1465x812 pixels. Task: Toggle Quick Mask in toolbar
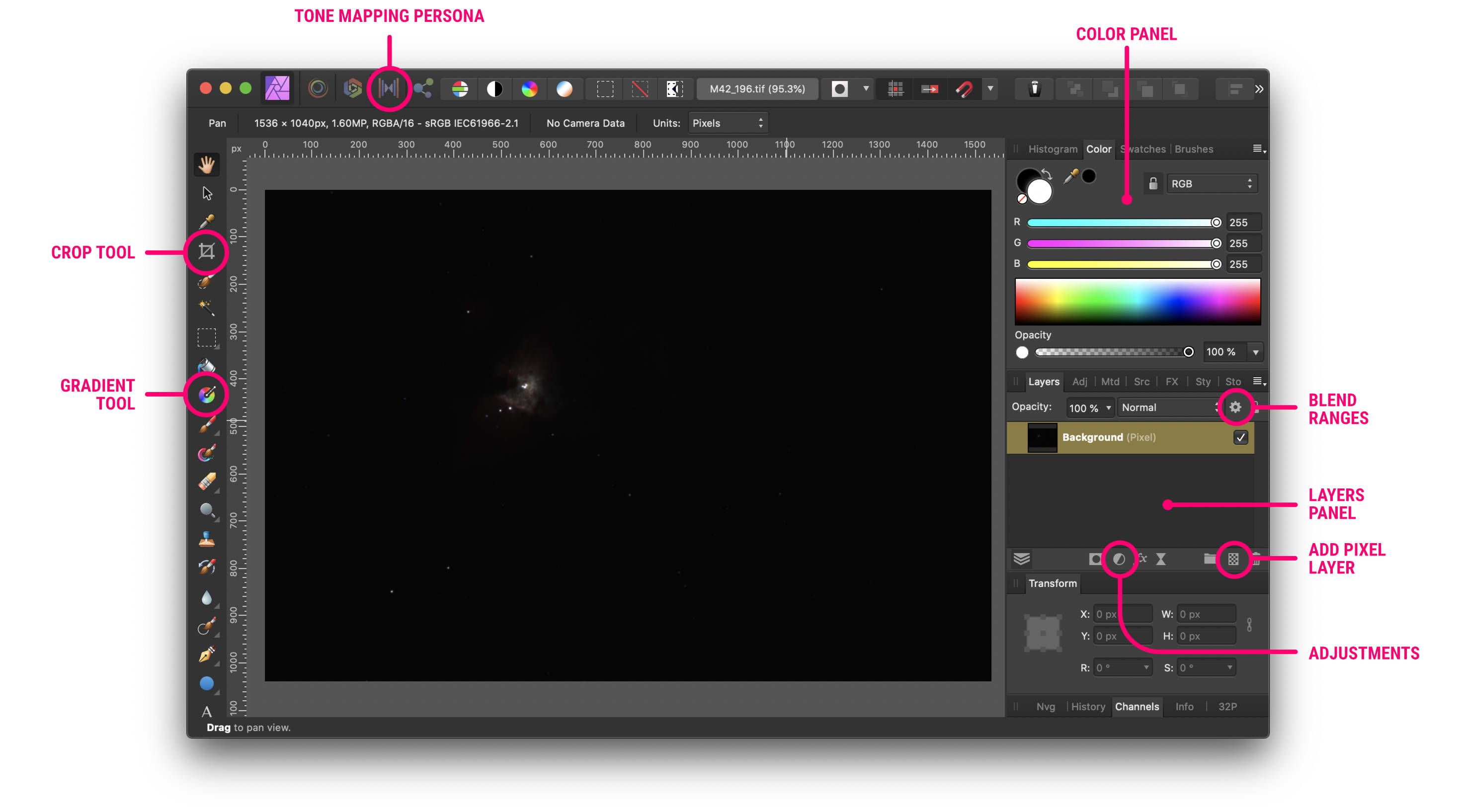[839, 89]
